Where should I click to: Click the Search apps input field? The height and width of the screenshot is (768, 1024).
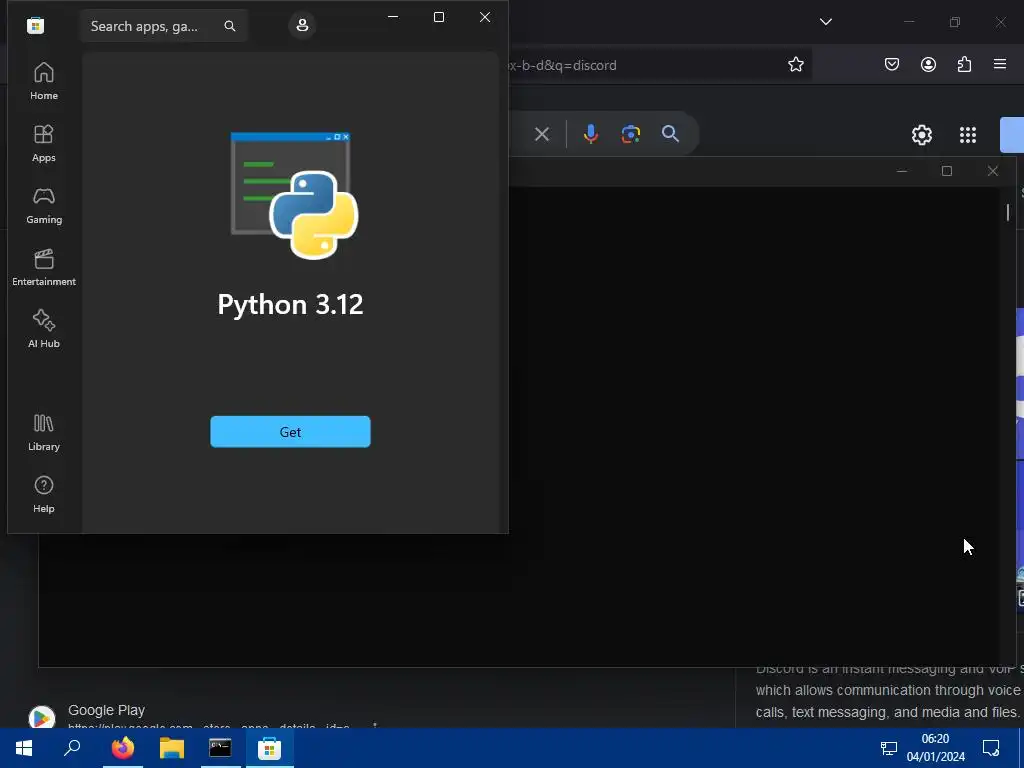tap(163, 26)
